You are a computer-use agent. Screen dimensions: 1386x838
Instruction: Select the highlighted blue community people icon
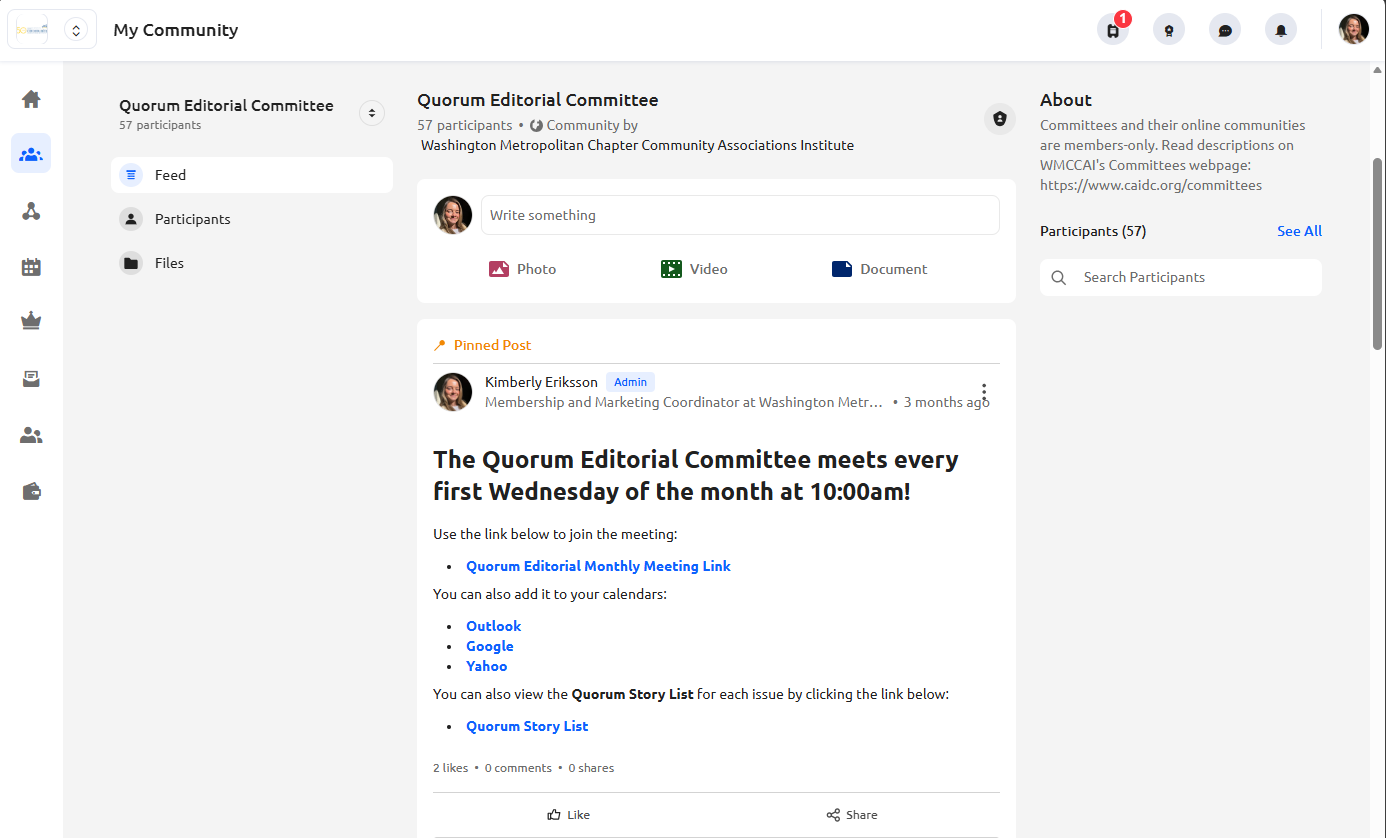pyautogui.click(x=31, y=154)
